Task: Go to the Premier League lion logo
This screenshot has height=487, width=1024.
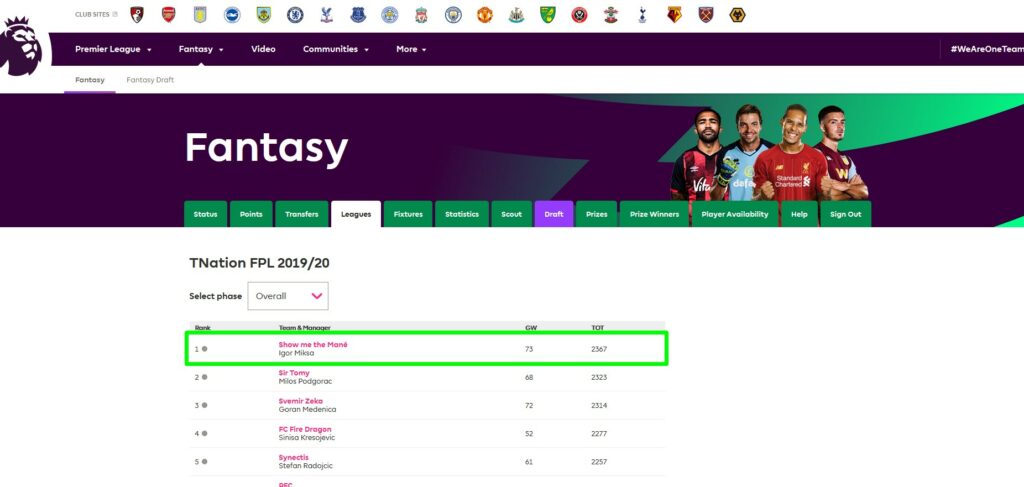Action: [x=21, y=46]
